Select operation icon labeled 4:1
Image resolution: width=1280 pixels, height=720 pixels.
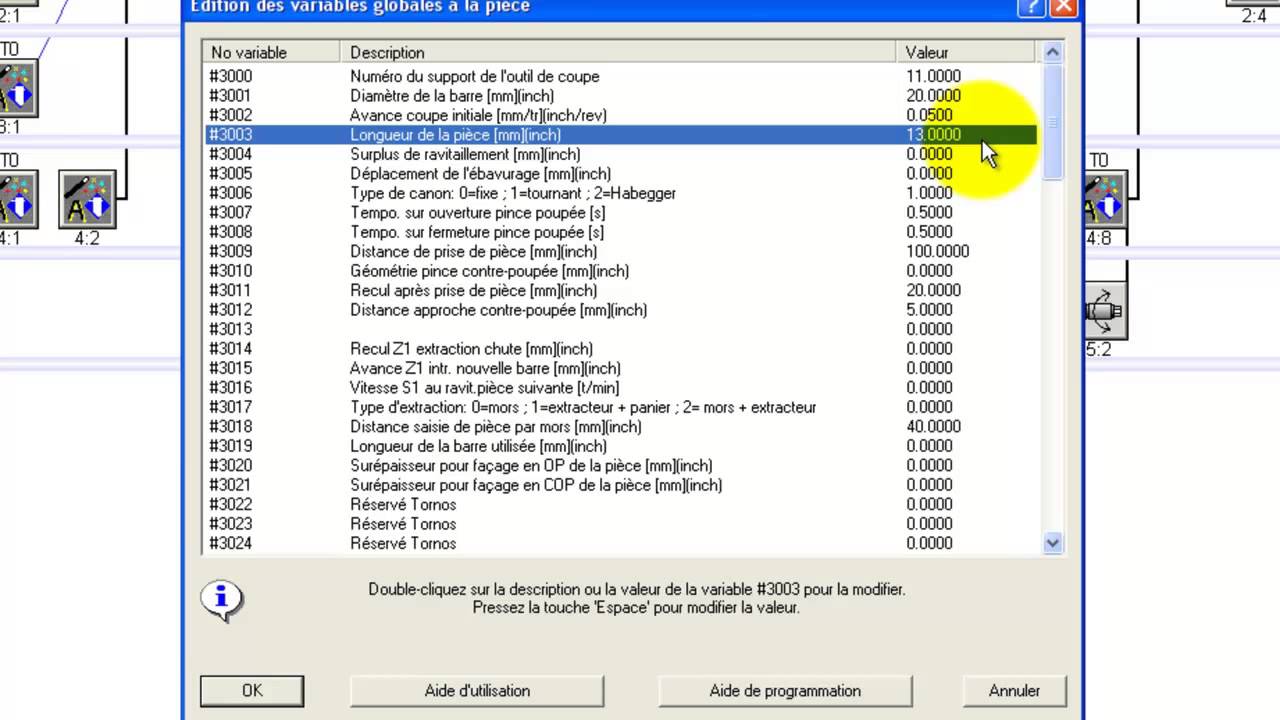tap(17, 199)
